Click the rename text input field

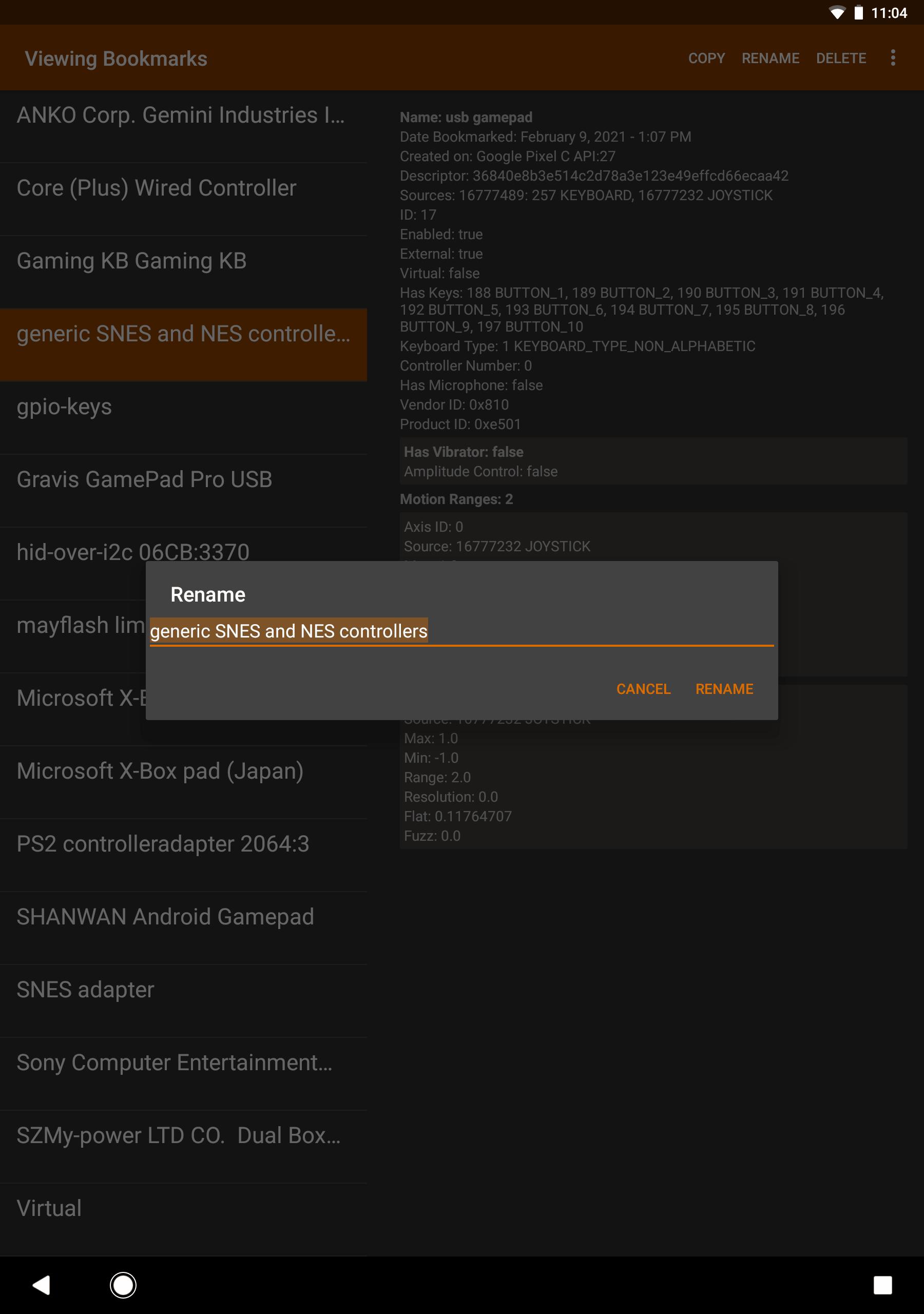[x=461, y=631]
